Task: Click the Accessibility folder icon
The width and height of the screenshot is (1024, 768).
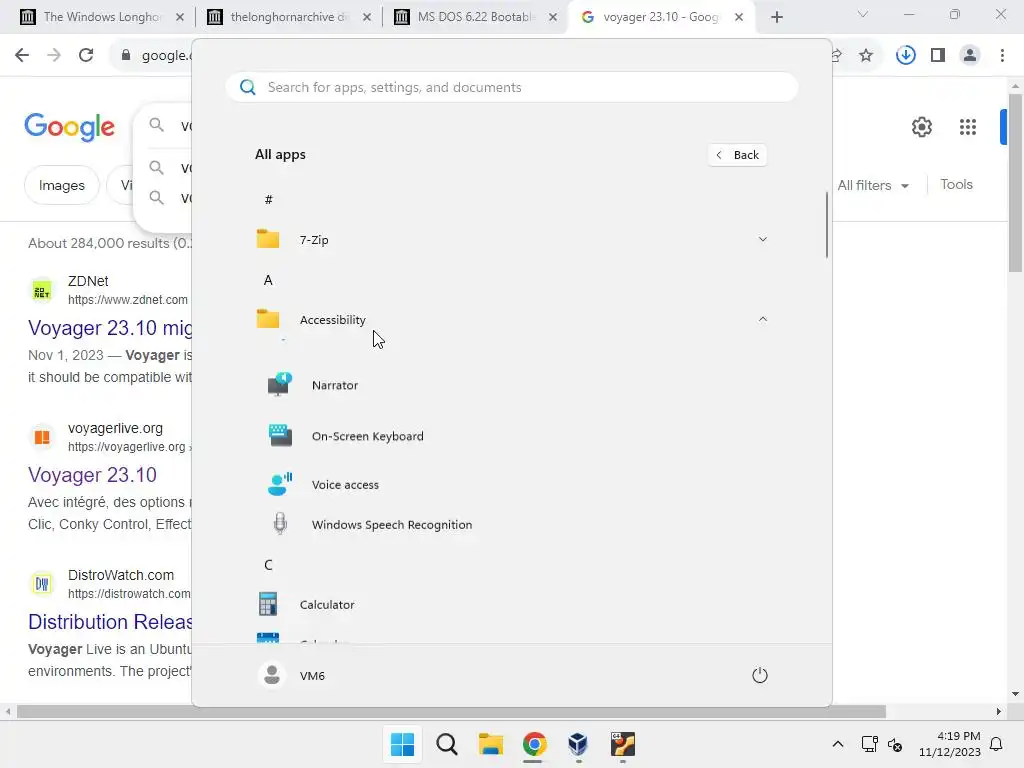Action: pos(268,319)
